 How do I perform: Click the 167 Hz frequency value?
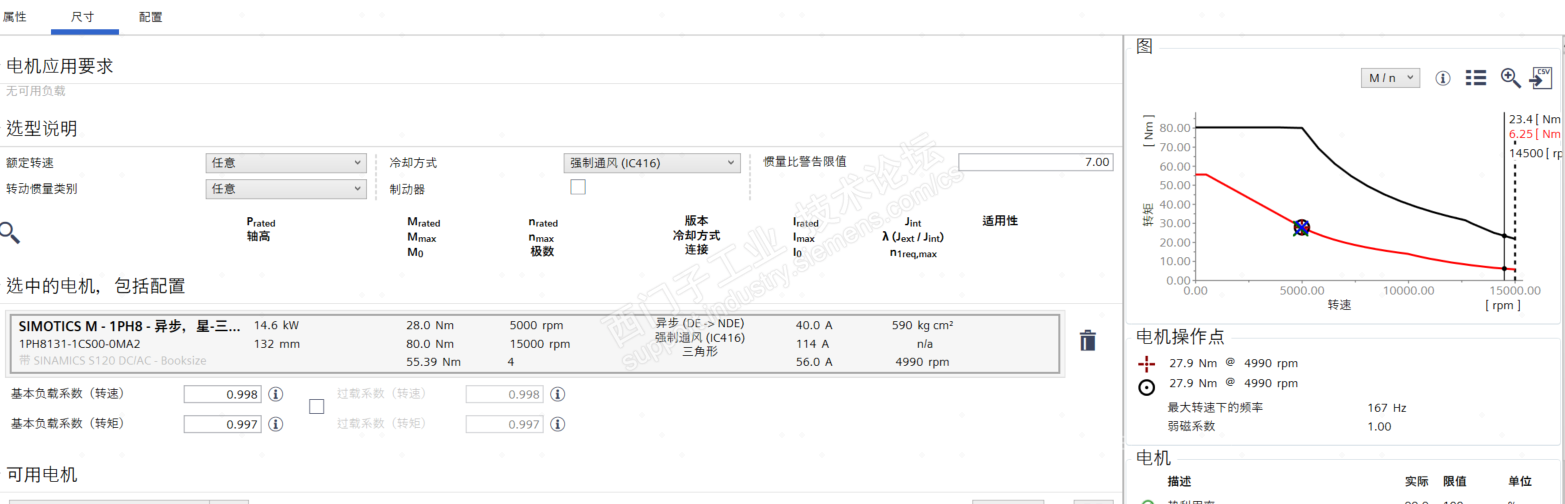(x=1386, y=408)
